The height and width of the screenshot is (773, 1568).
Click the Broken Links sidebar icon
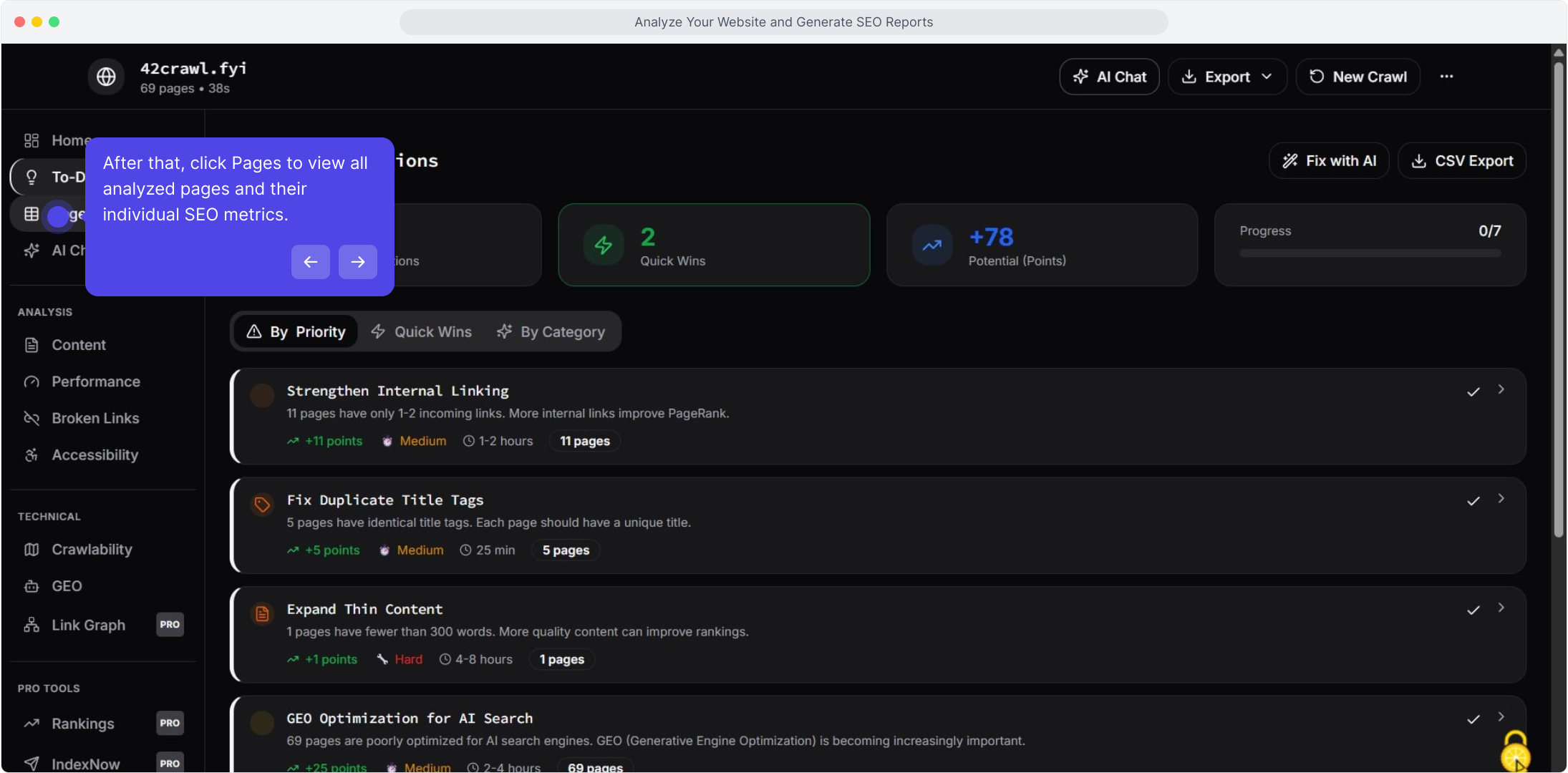tap(32, 418)
